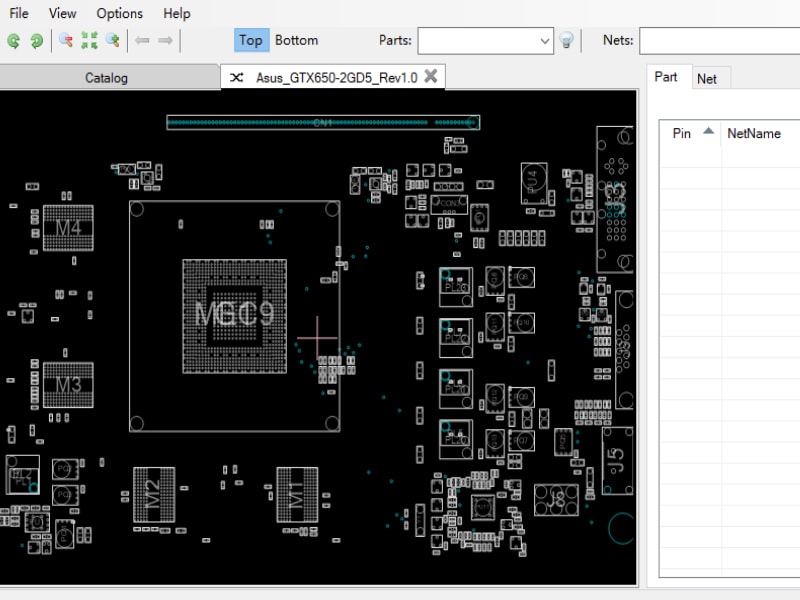Switch to Top board side
This screenshot has width=800, height=600.
point(251,40)
